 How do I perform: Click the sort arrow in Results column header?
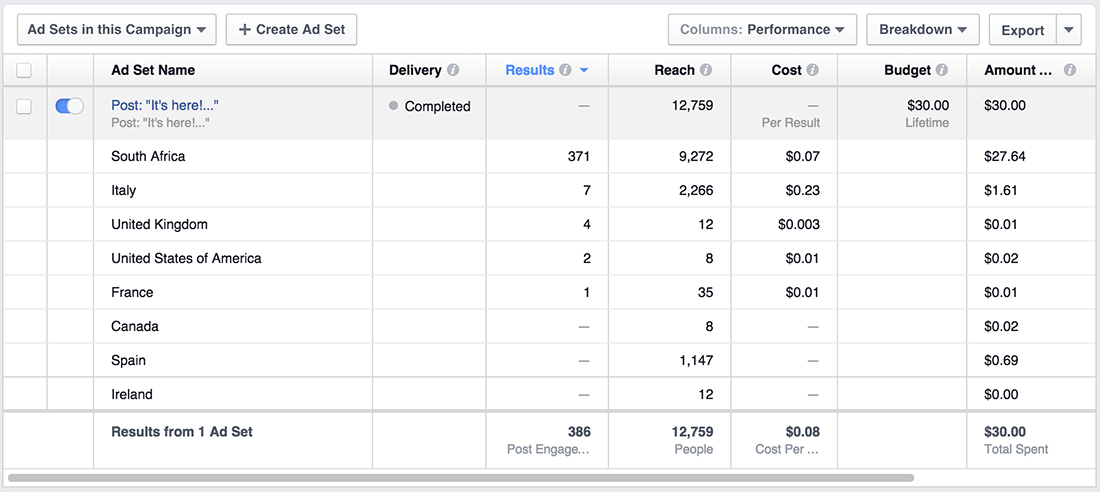click(584, 71)
